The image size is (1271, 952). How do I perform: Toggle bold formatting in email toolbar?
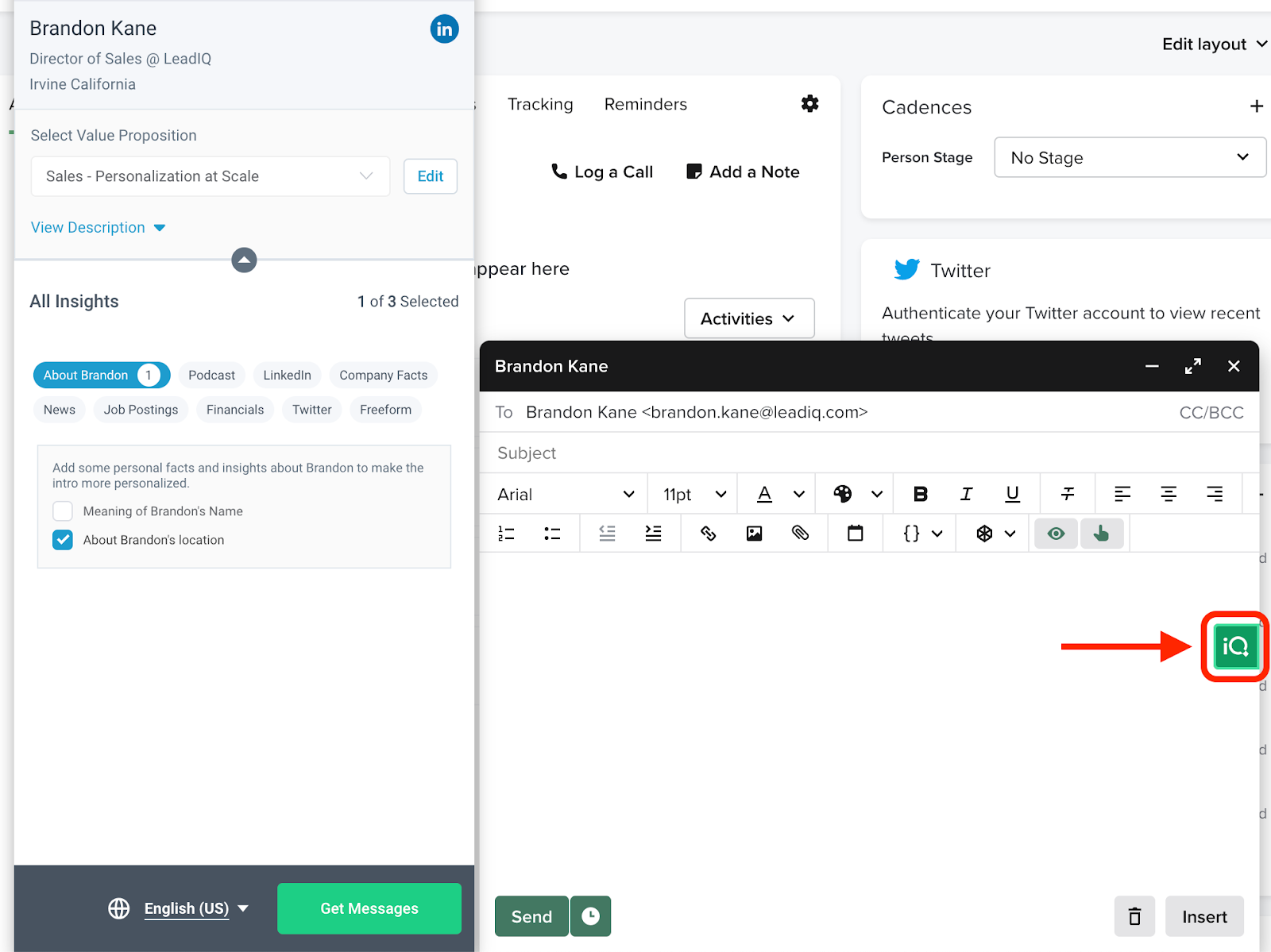point(920,494)
